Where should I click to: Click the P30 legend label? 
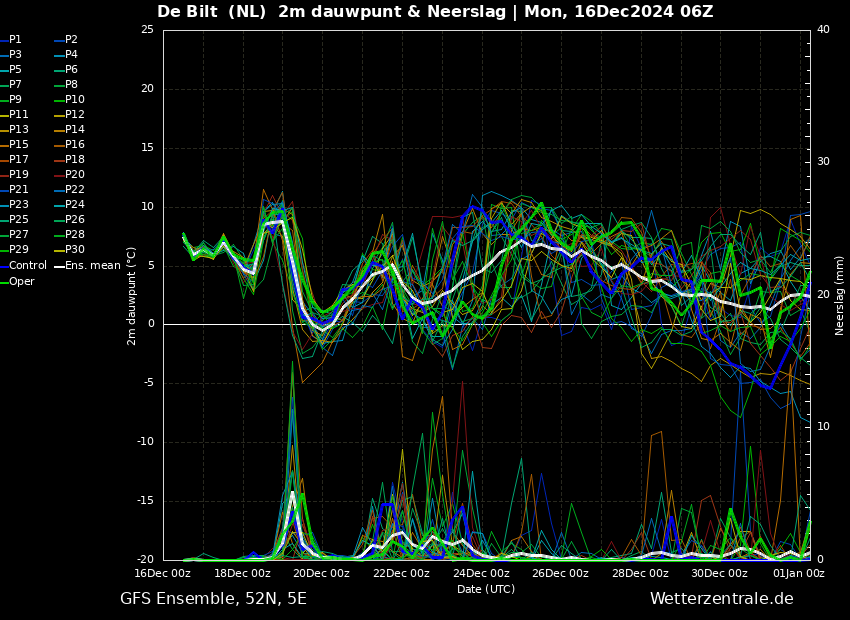coord(74,250)
